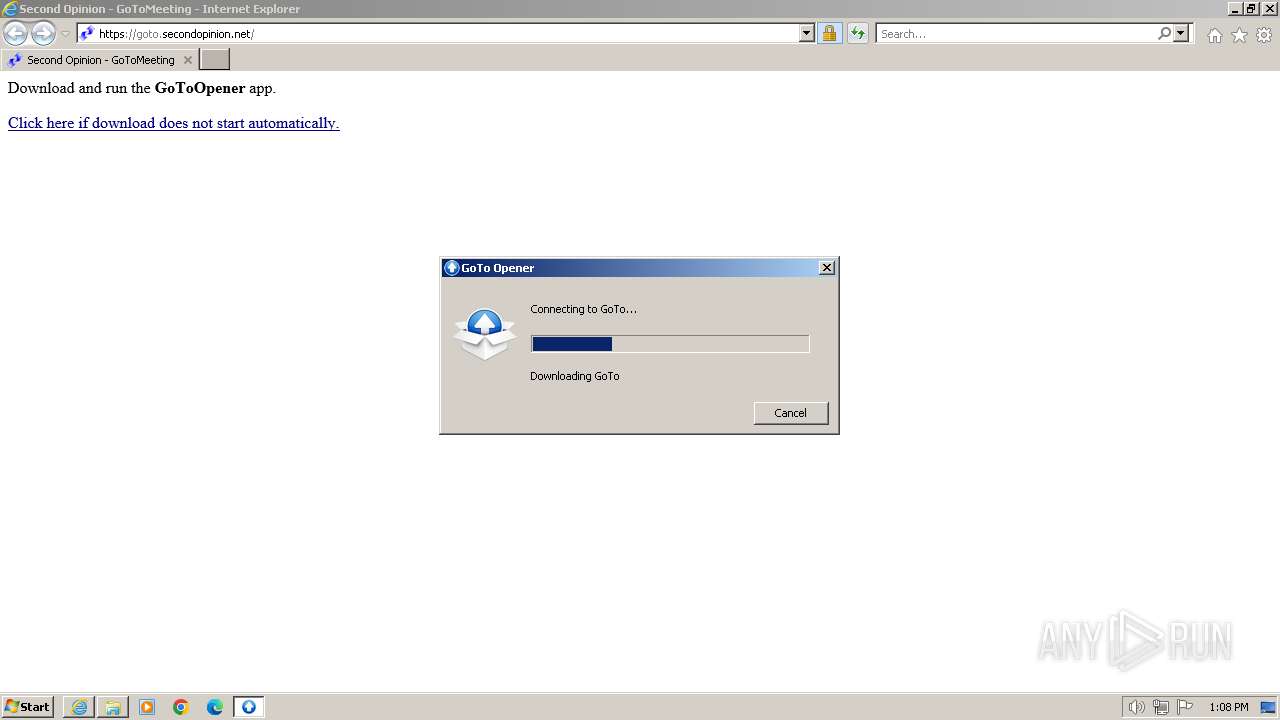Open the media player taskbar icon
The height and width of the screenshot is (720, 1280).
(147, 707)
